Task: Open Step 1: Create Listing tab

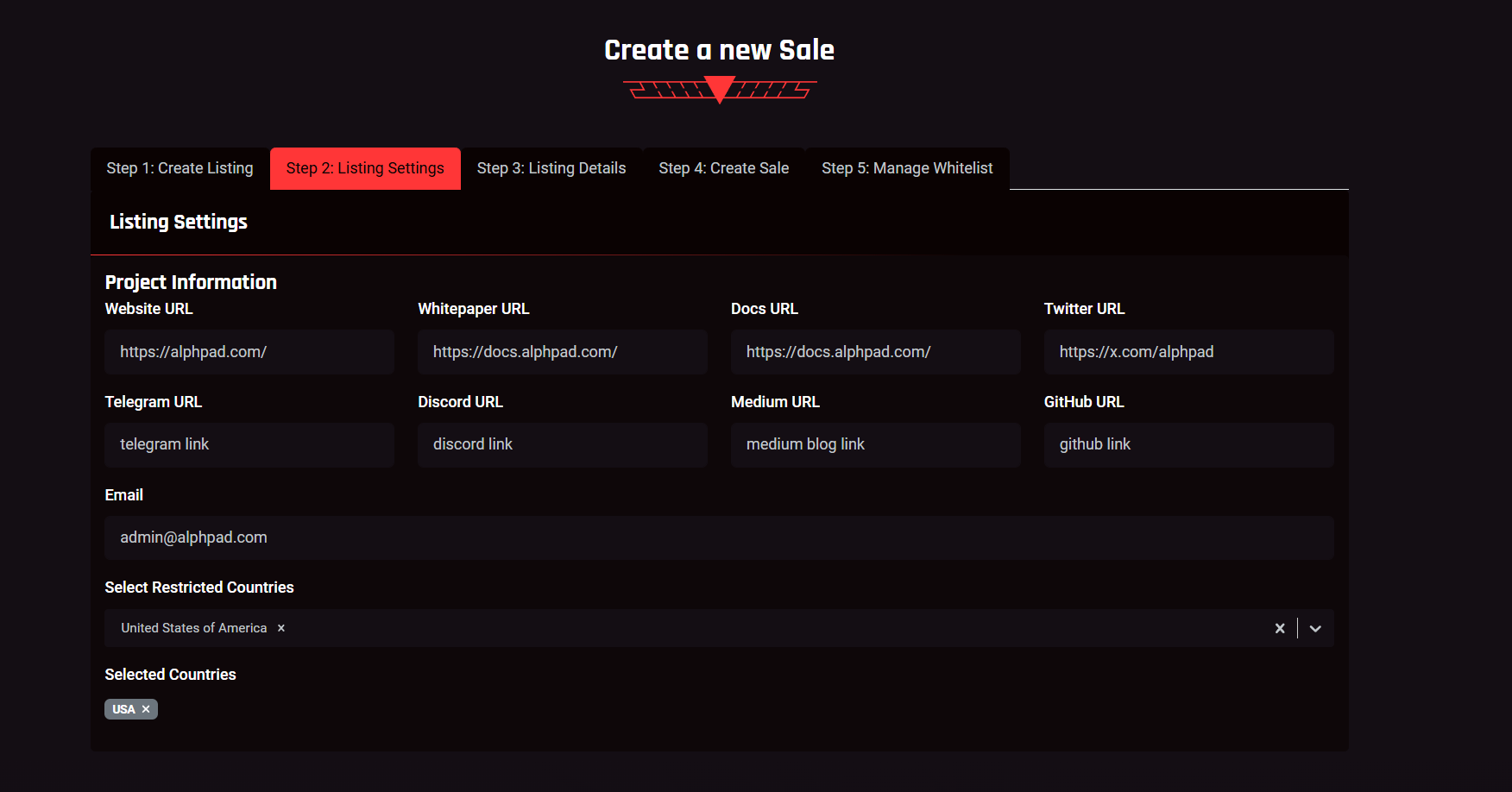Action: point(180,168)
